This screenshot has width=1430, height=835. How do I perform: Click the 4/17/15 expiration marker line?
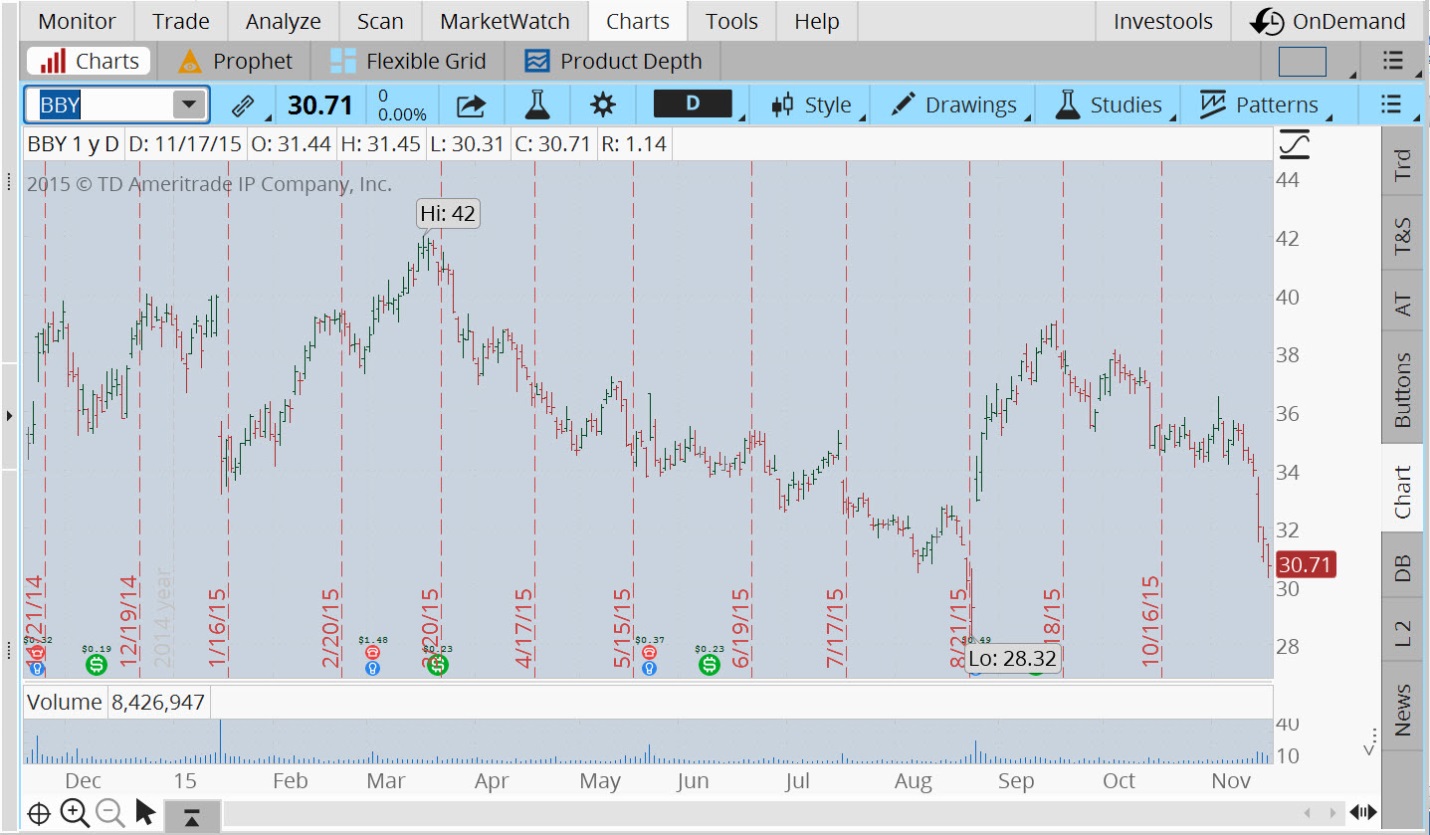(535, 420)
